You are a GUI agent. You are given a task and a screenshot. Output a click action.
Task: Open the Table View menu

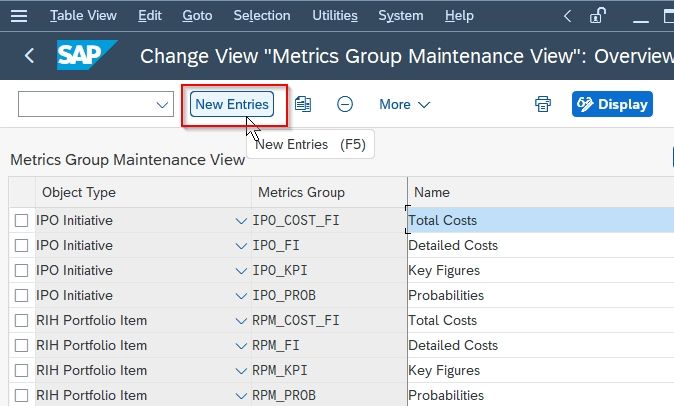[83, 16]
